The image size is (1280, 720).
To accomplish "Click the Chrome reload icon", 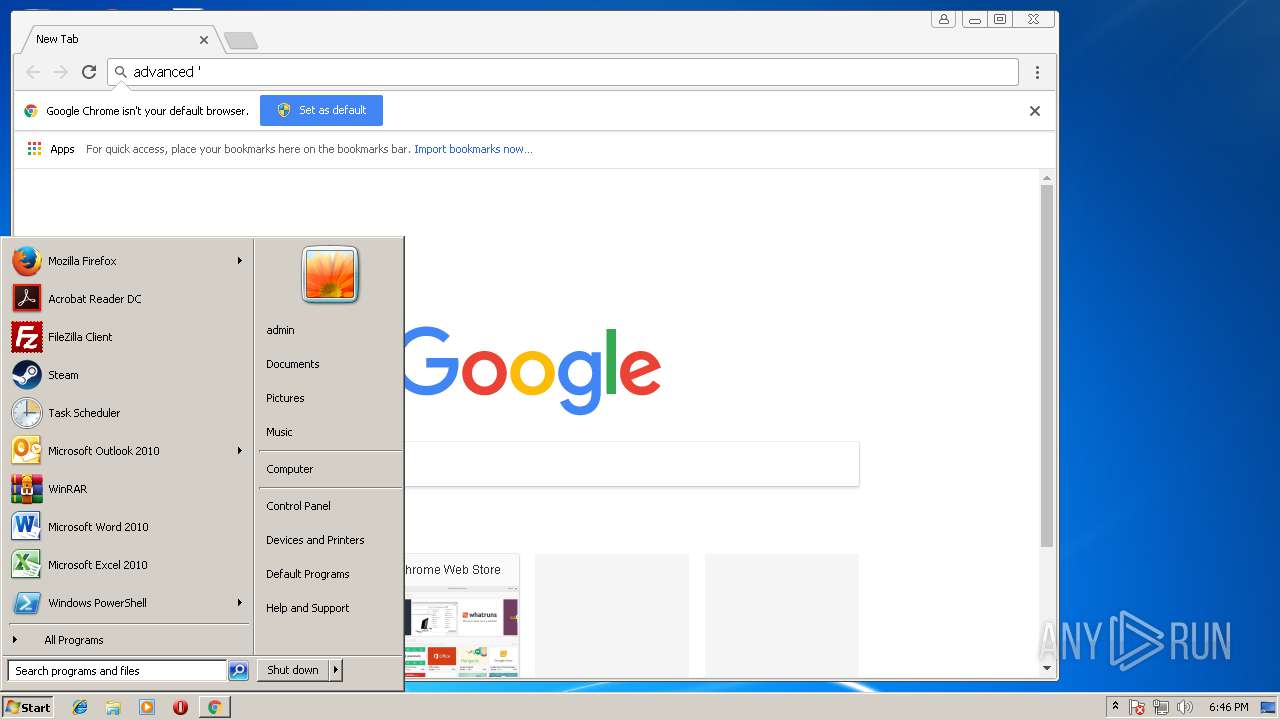I will (x=89, y=72).
